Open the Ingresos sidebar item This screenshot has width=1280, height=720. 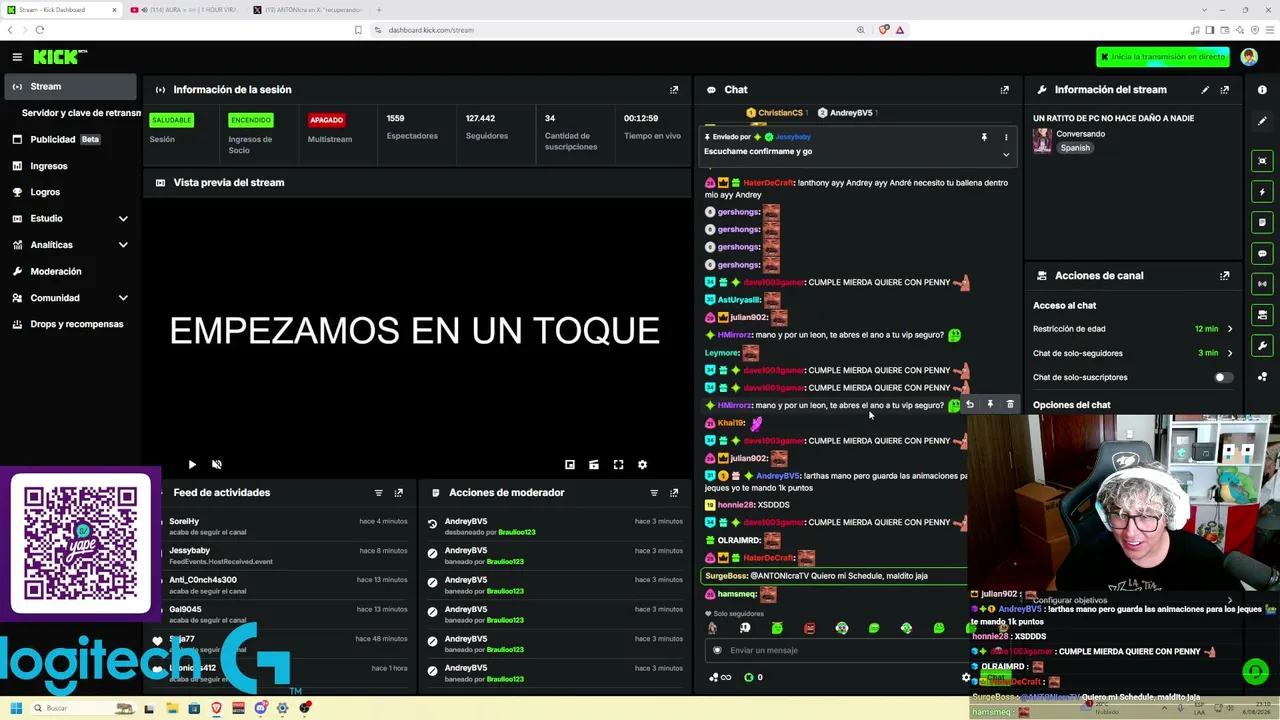pyautogui.click(x=69, y=166)
